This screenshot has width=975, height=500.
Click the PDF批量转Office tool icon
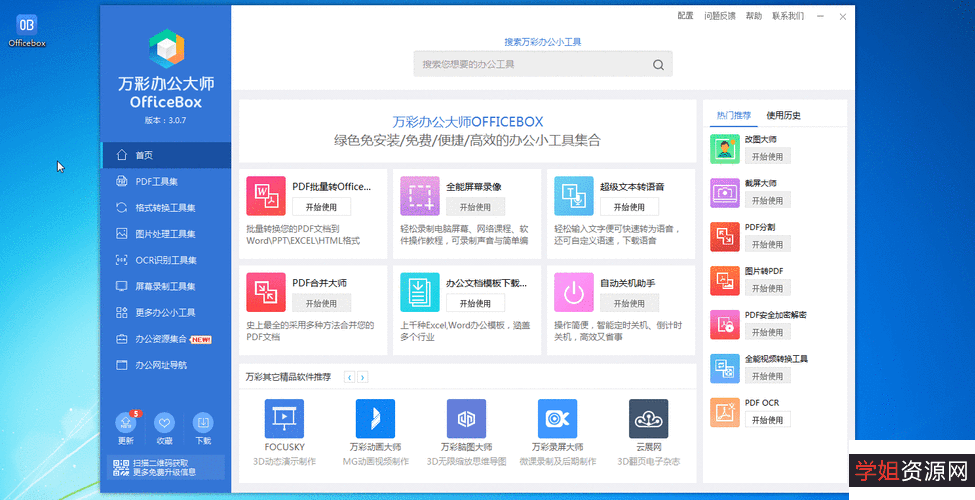click(x=266, y=196)
